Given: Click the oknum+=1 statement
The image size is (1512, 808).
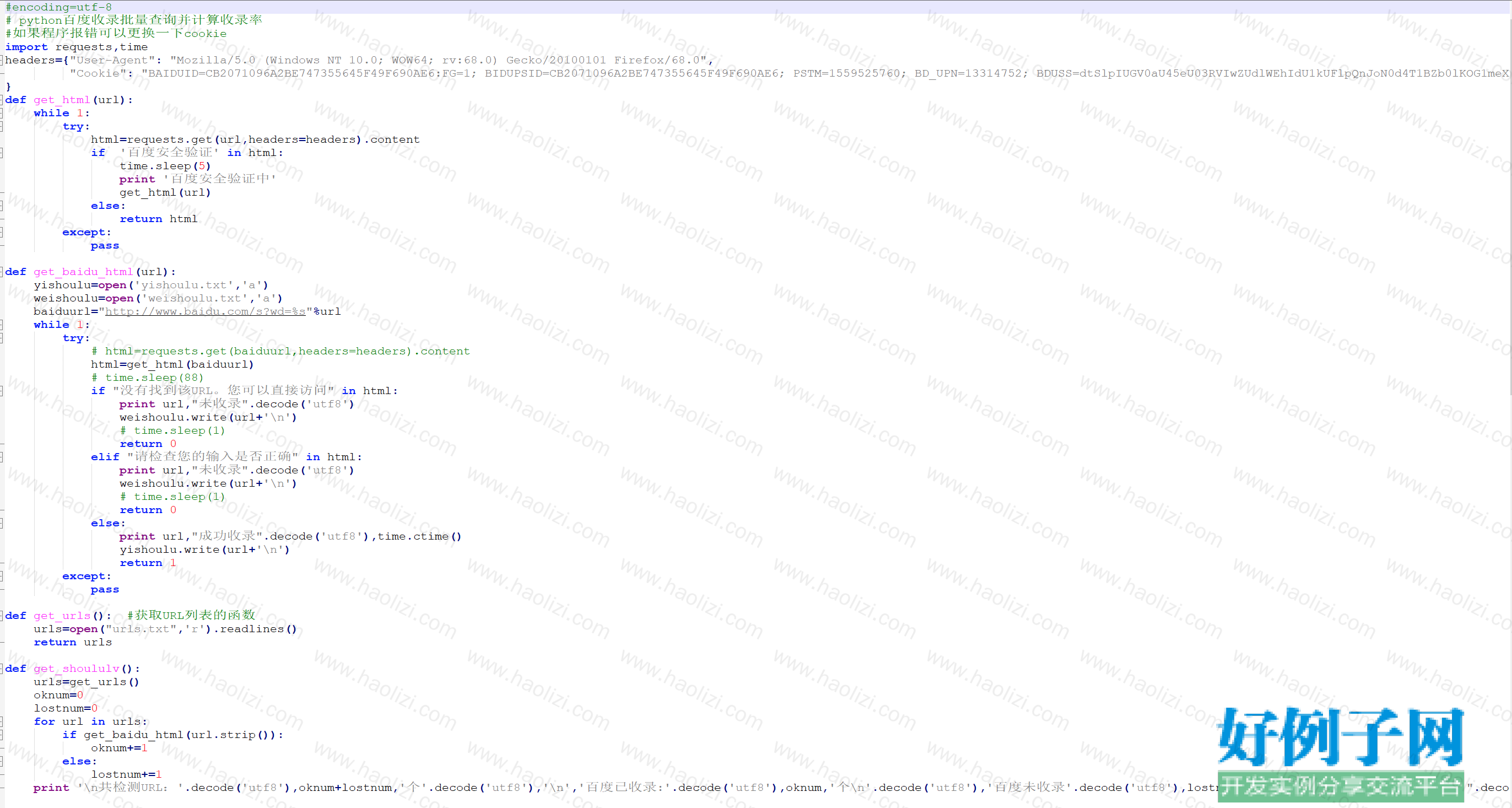Looking at the screenshot, I should 119,747.
